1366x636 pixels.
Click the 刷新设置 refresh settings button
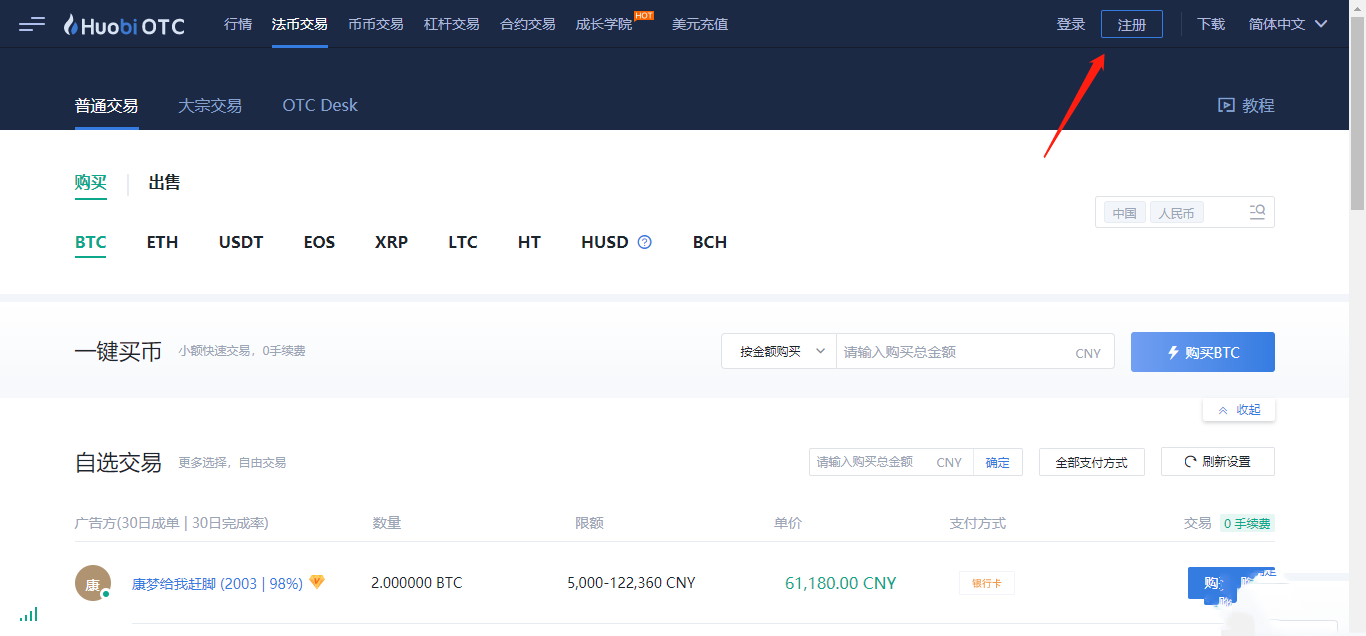point(1218,462)
